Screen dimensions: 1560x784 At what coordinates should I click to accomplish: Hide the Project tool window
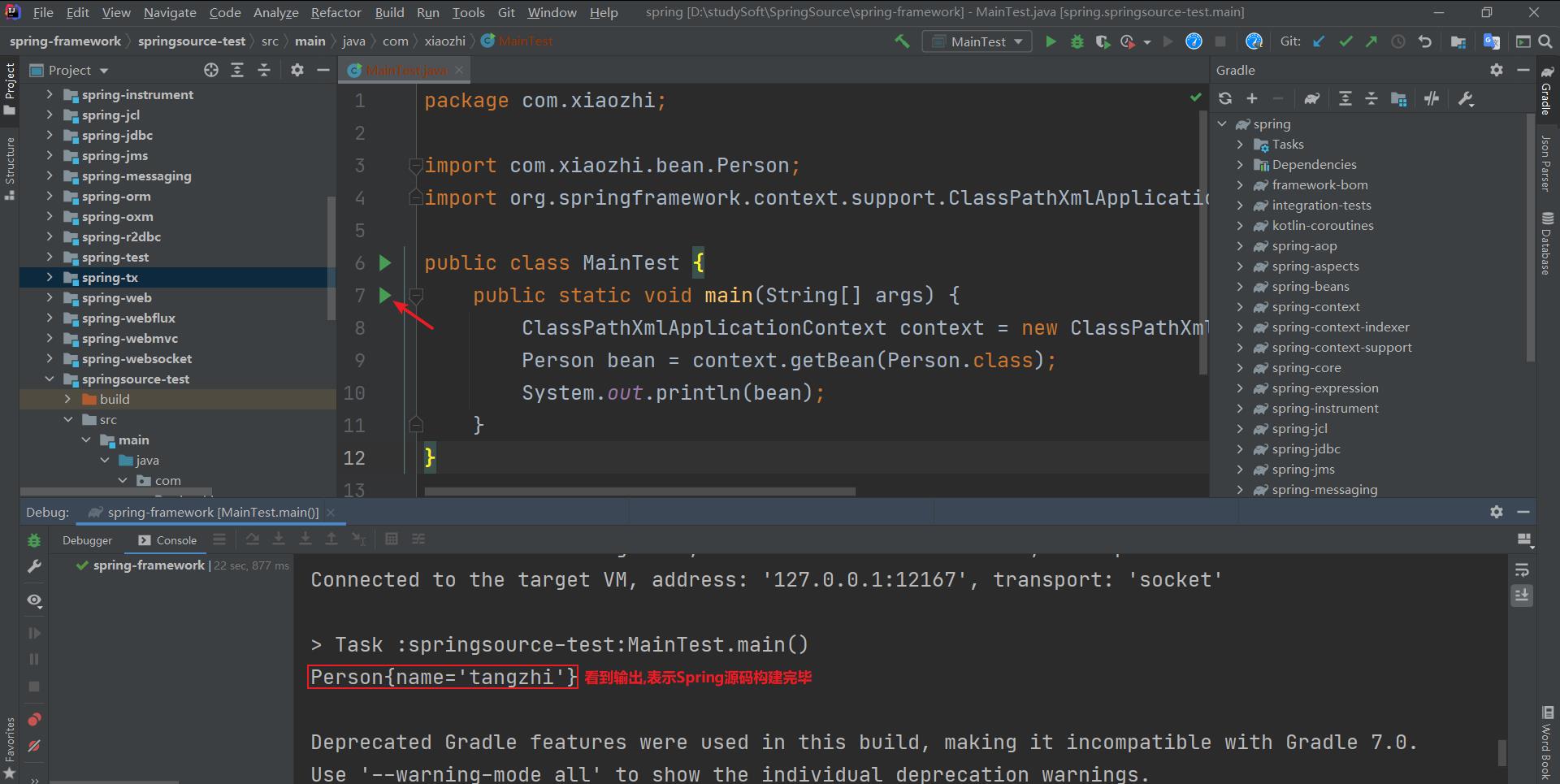pos(323,70)
